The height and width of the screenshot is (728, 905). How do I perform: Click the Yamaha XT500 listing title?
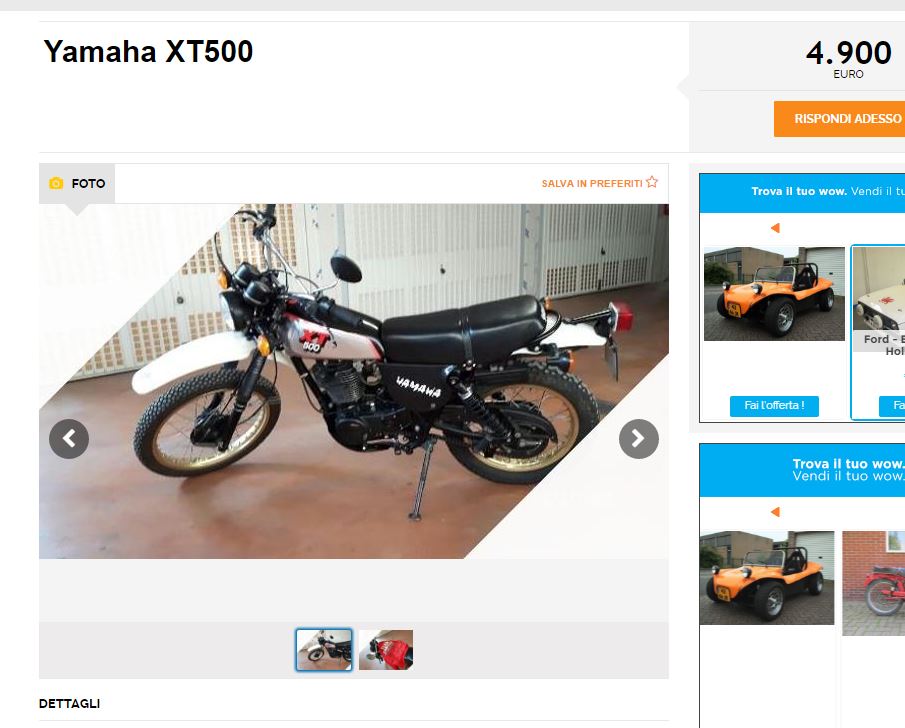[148, 51]
